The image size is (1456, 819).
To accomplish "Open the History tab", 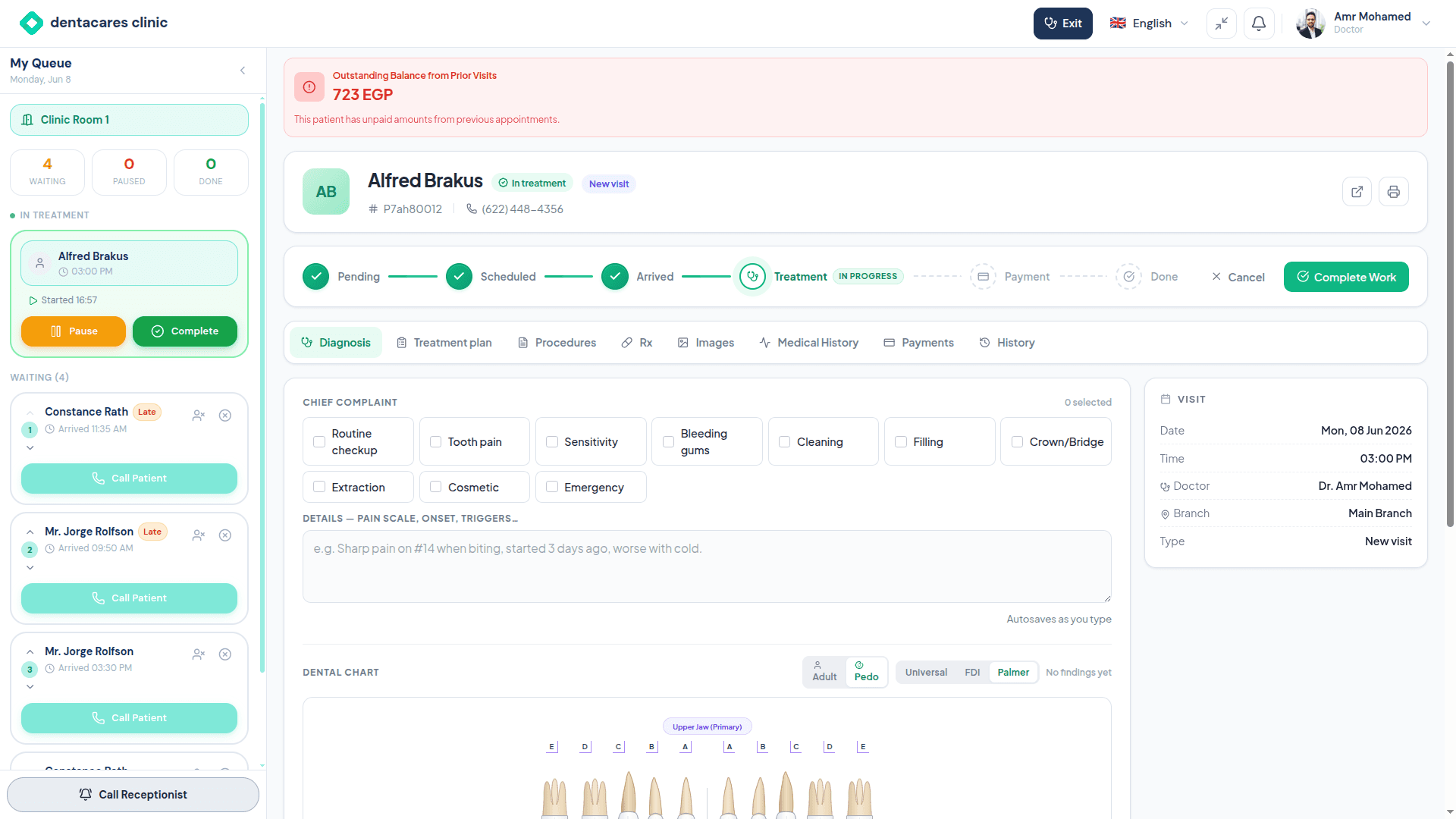I will click(x=1006, y=343).
